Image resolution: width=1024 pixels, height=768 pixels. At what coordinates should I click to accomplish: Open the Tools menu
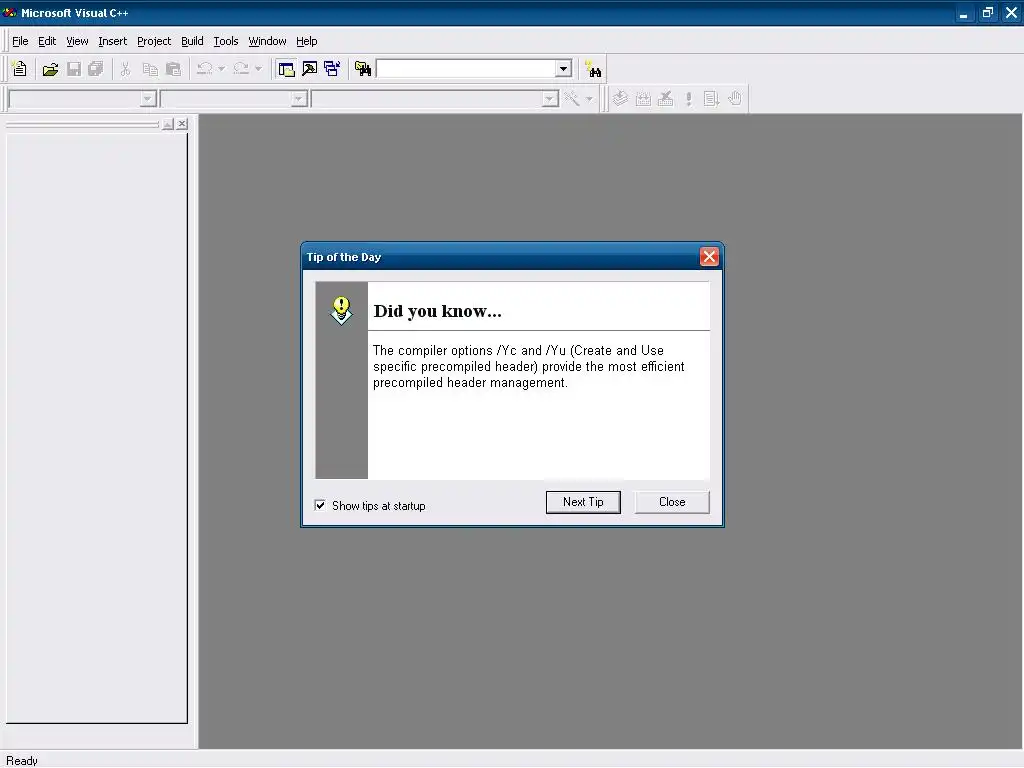tap(226, 41)
